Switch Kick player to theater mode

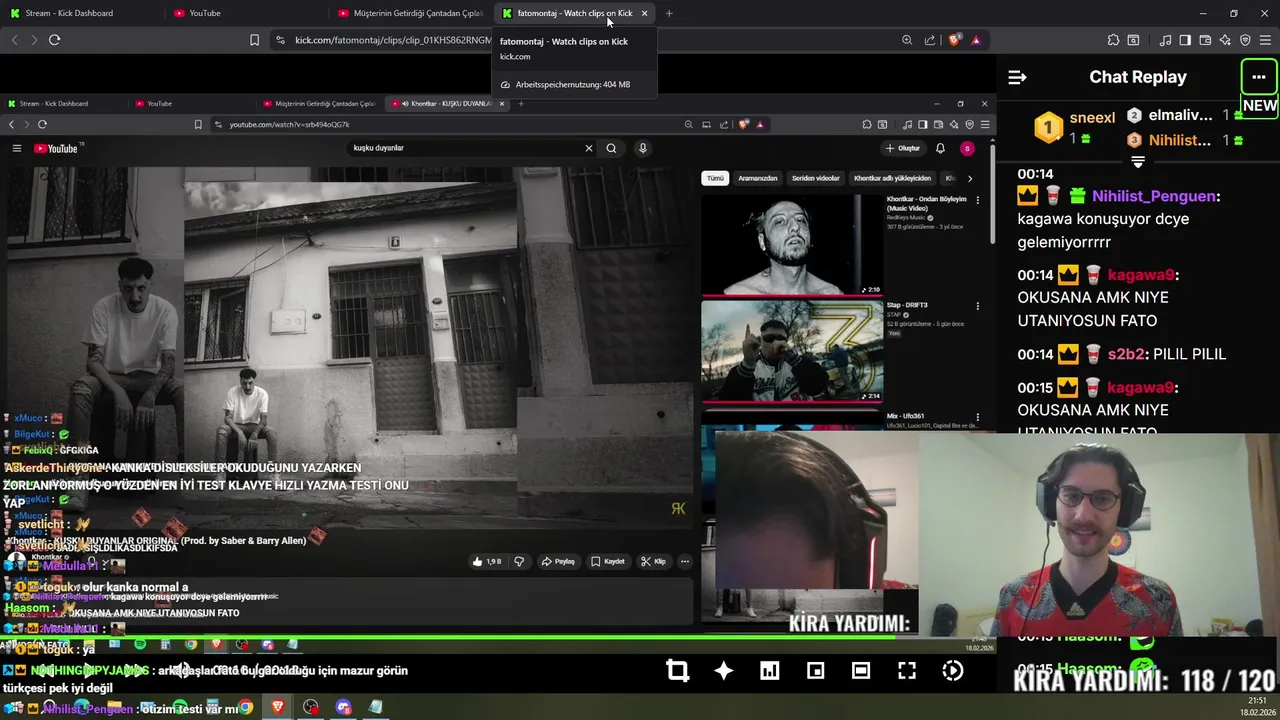[x=861, y=671]
